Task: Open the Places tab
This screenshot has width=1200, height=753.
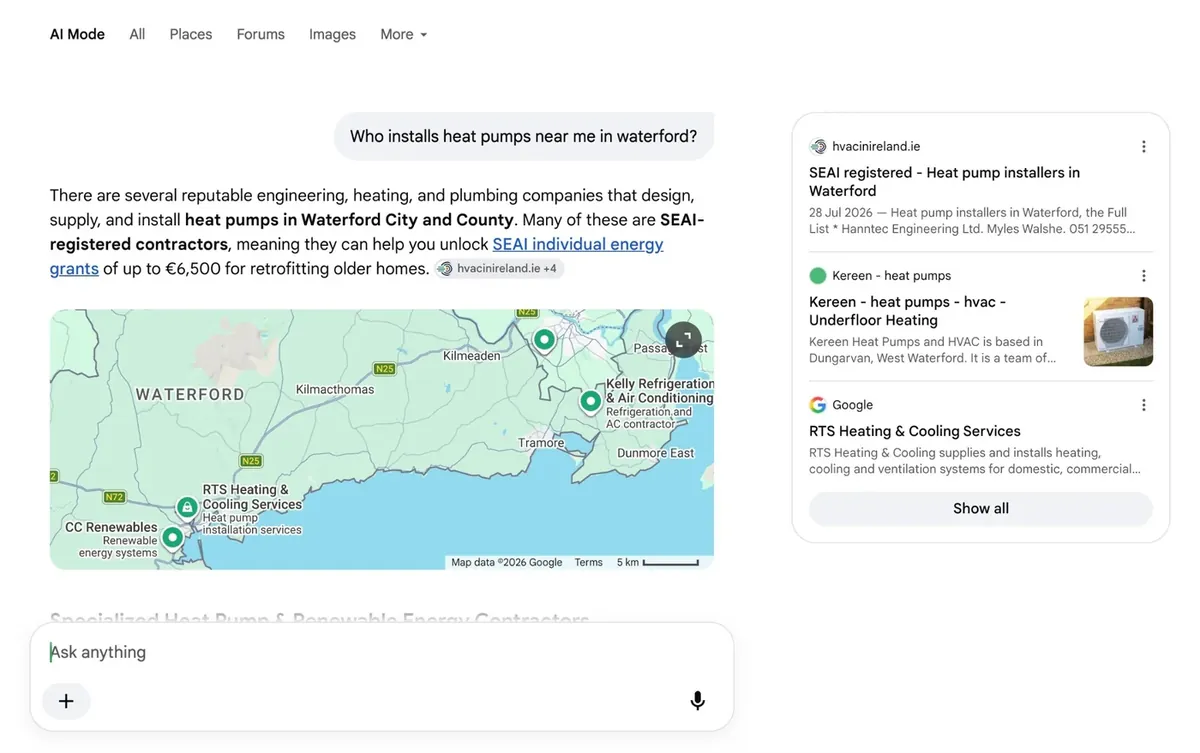Action: (191, 34)
